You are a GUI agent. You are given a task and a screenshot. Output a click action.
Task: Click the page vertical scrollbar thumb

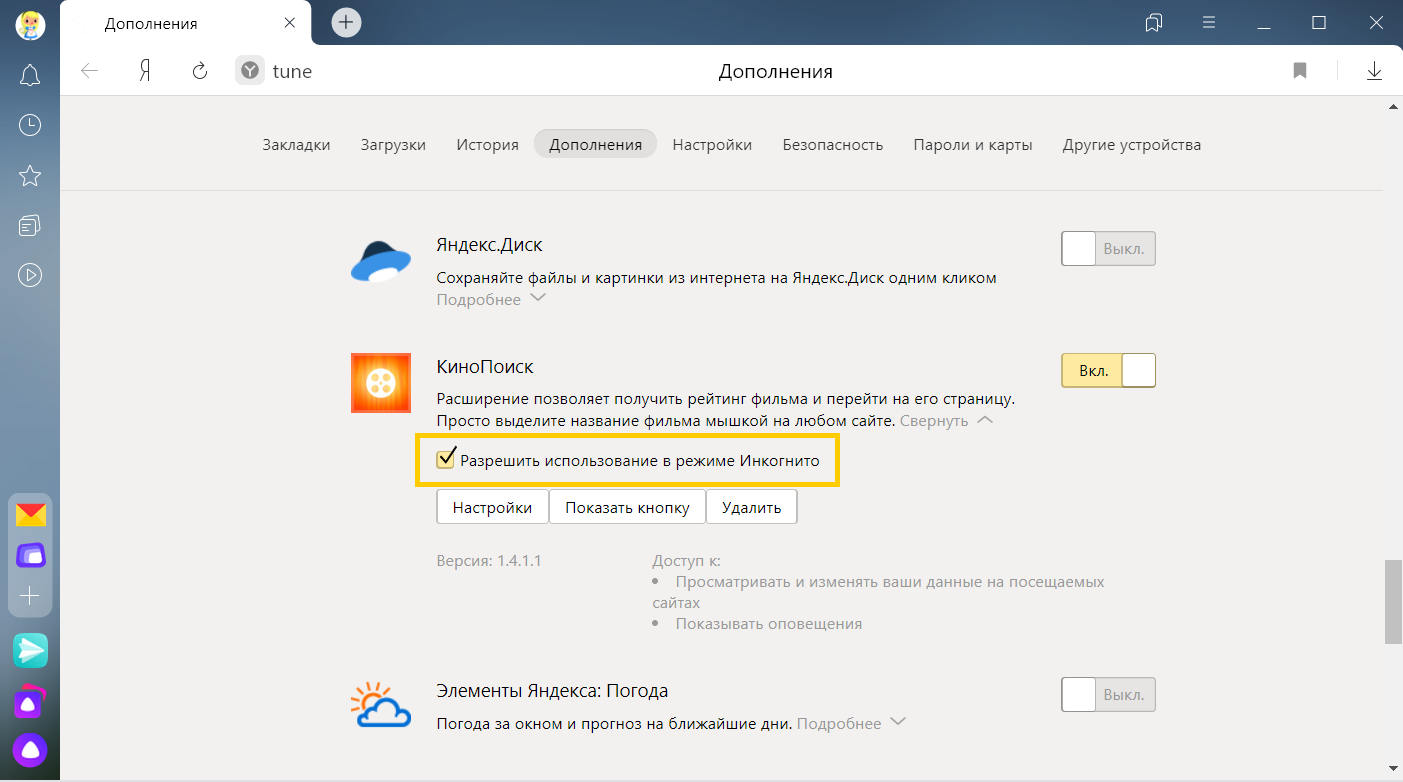(1393, 602)
